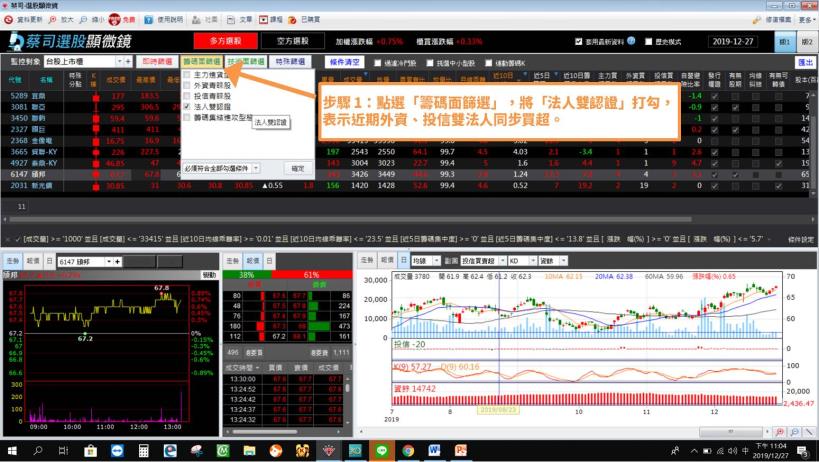Select 組1 group tab

click(785, 42)
